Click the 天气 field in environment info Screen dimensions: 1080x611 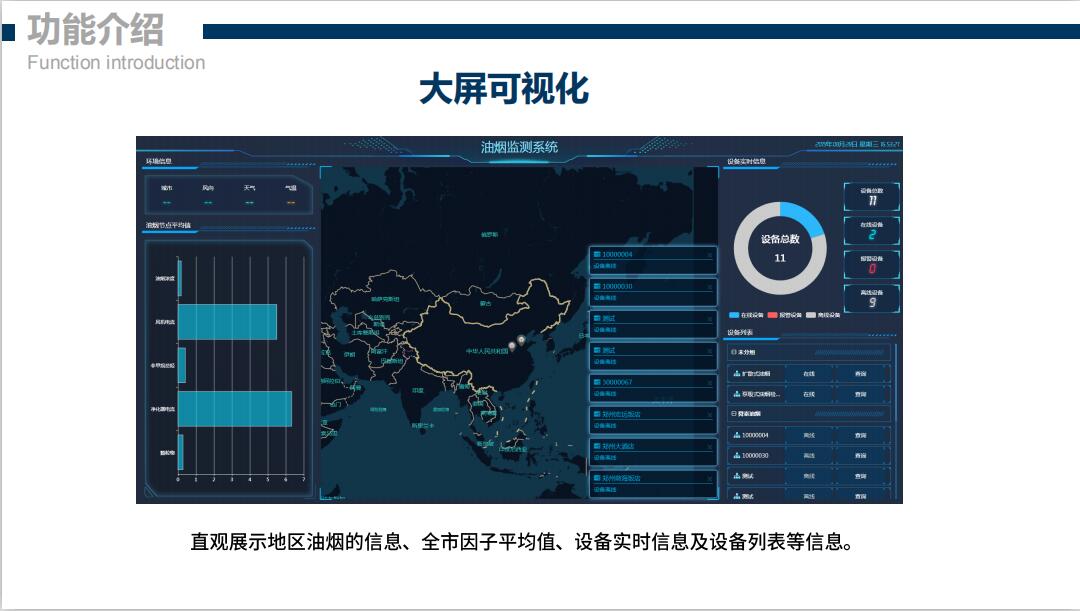pyautogui.click(x=249, y=195)
